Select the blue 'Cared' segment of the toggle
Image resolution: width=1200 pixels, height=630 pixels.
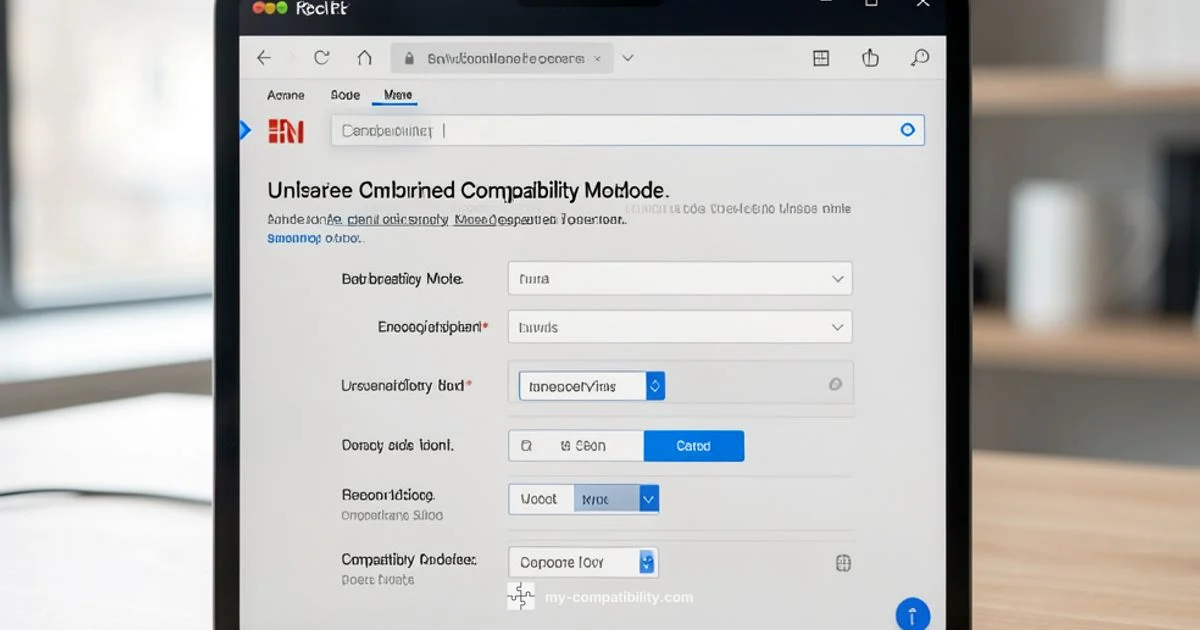point(694,445)
